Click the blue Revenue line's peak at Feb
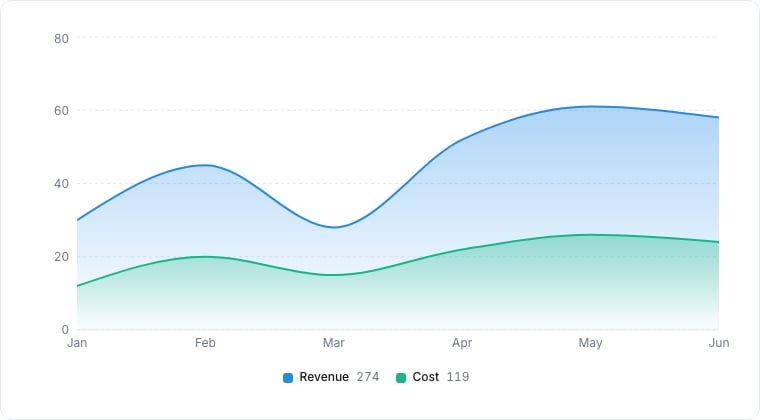The image size is (760, 420). point(205,165)
